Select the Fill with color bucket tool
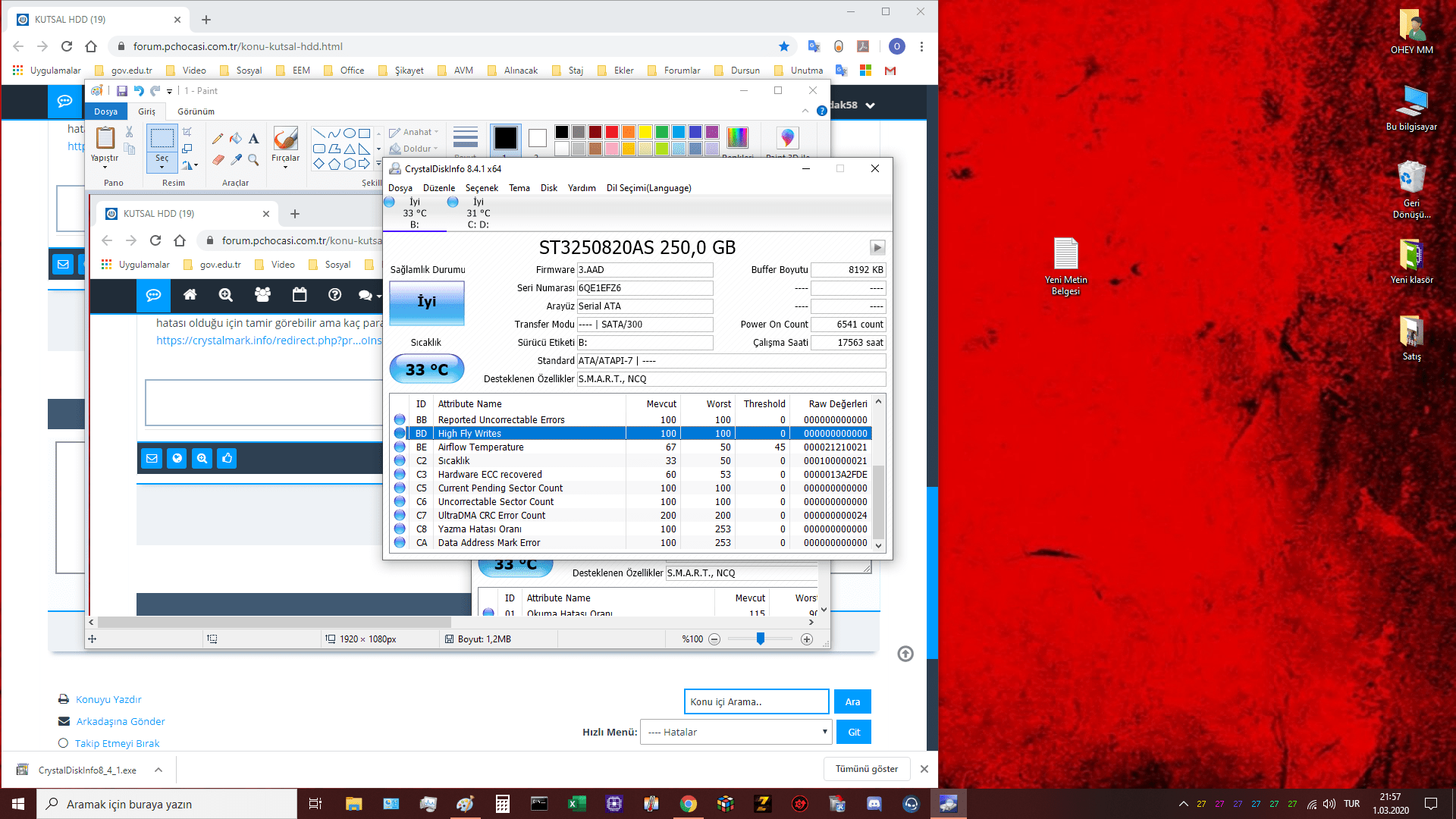 point(236,139)
